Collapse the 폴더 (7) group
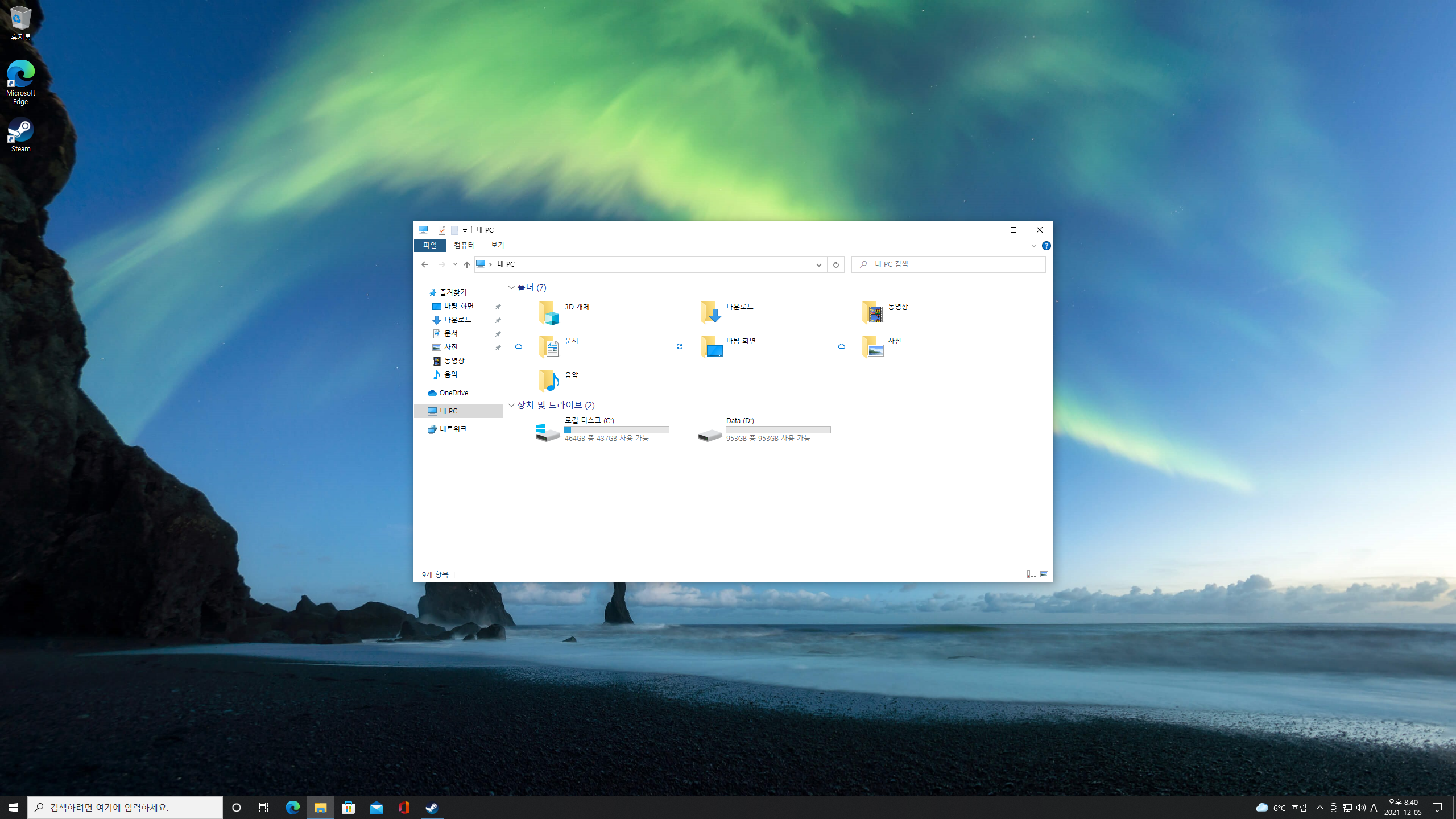This screenshot has width=1456, height=819. (511, 288)
